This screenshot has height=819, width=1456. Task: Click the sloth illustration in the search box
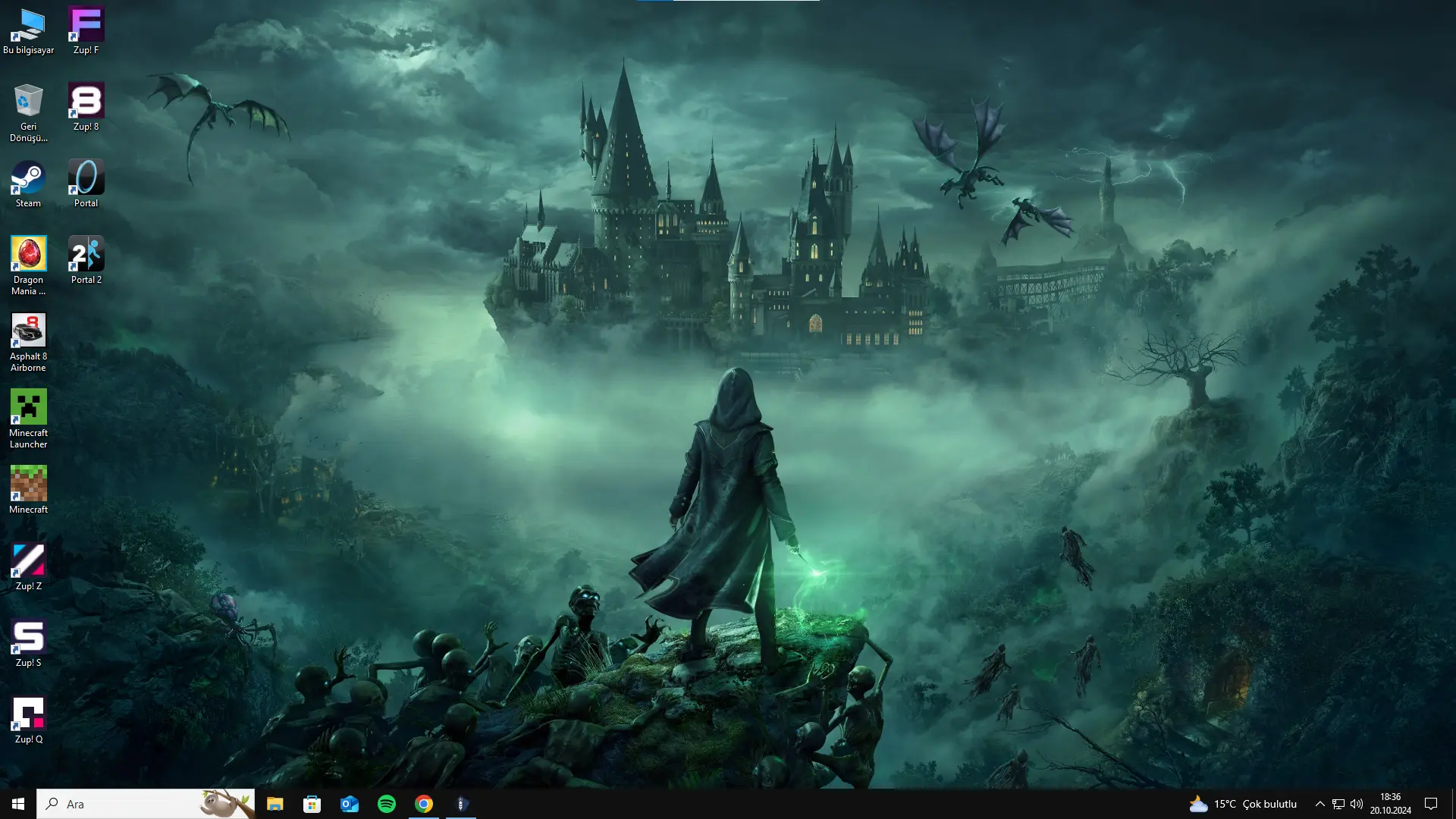coord(227,804)
